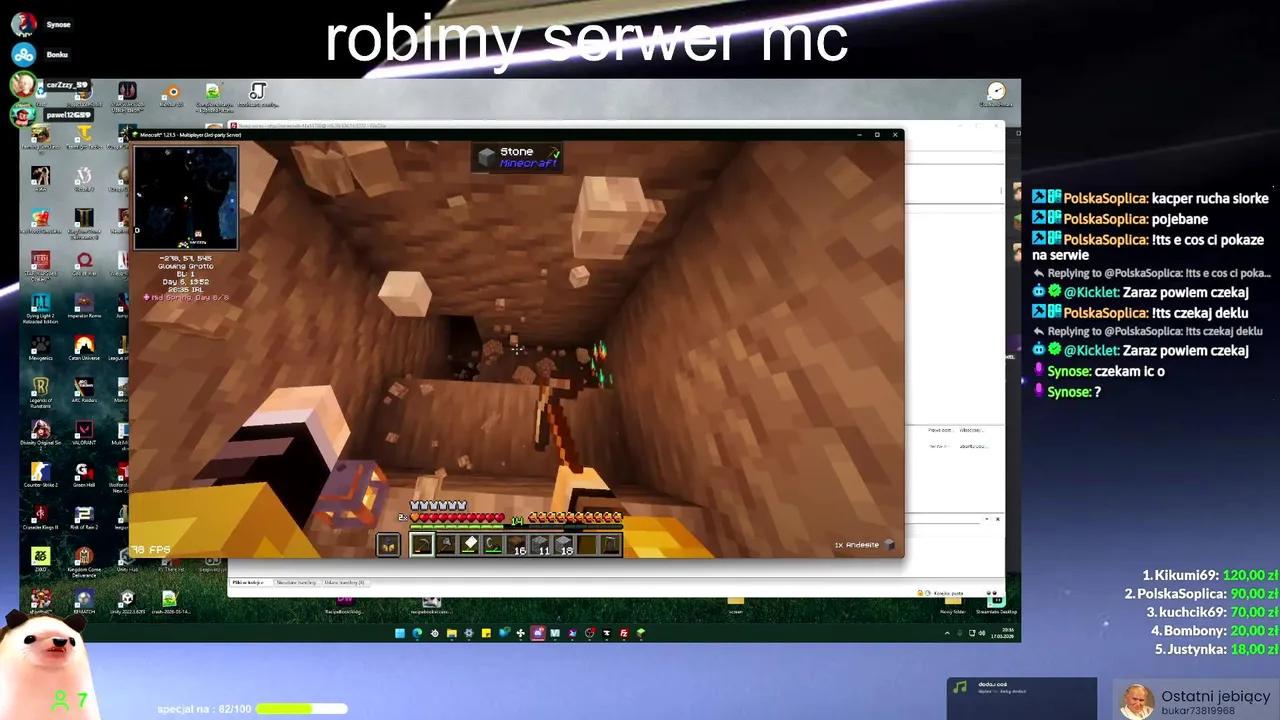Open the Risk of Rain 2 shortcut
This screenshot has height=720, width=1280.
(x=84, y=517)
